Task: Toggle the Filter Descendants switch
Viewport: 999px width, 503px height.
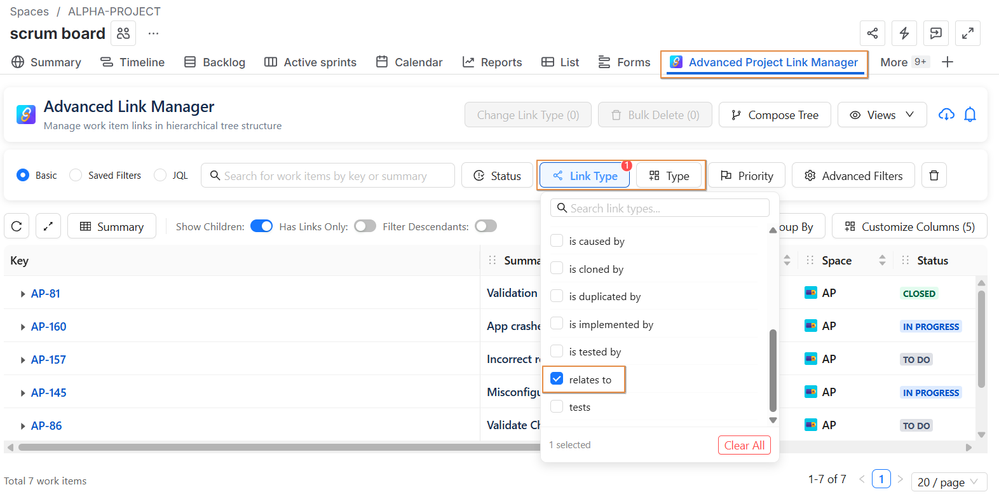Action: point(485,226)
